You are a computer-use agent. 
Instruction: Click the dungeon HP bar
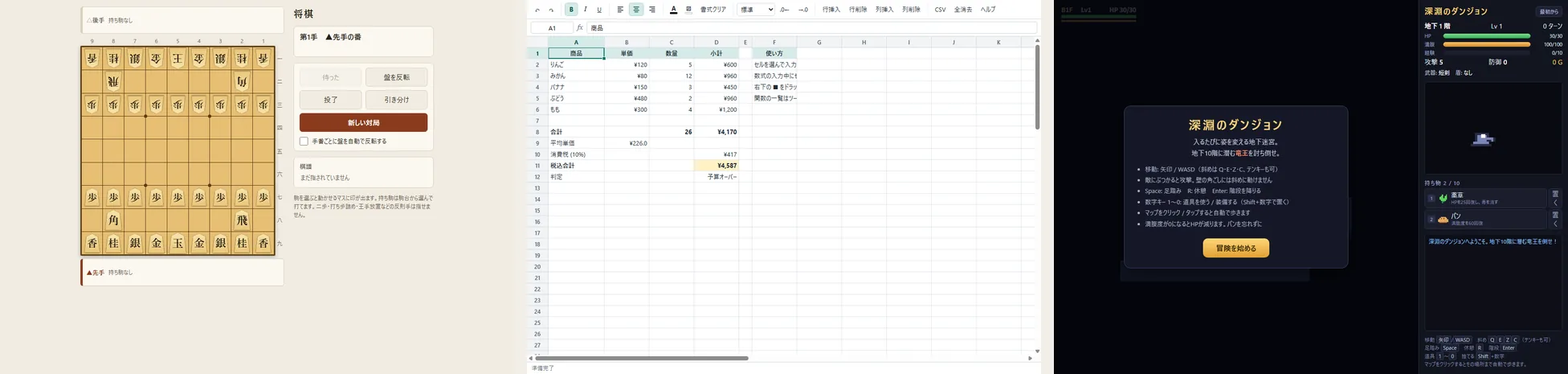(x=1487, y=36)
